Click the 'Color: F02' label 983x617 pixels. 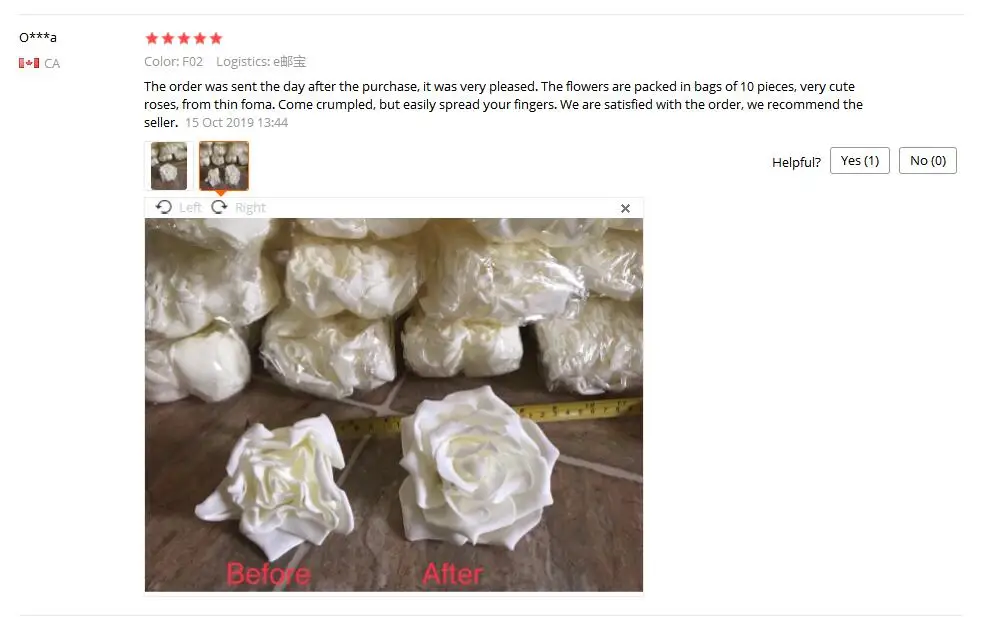point(174,61)
